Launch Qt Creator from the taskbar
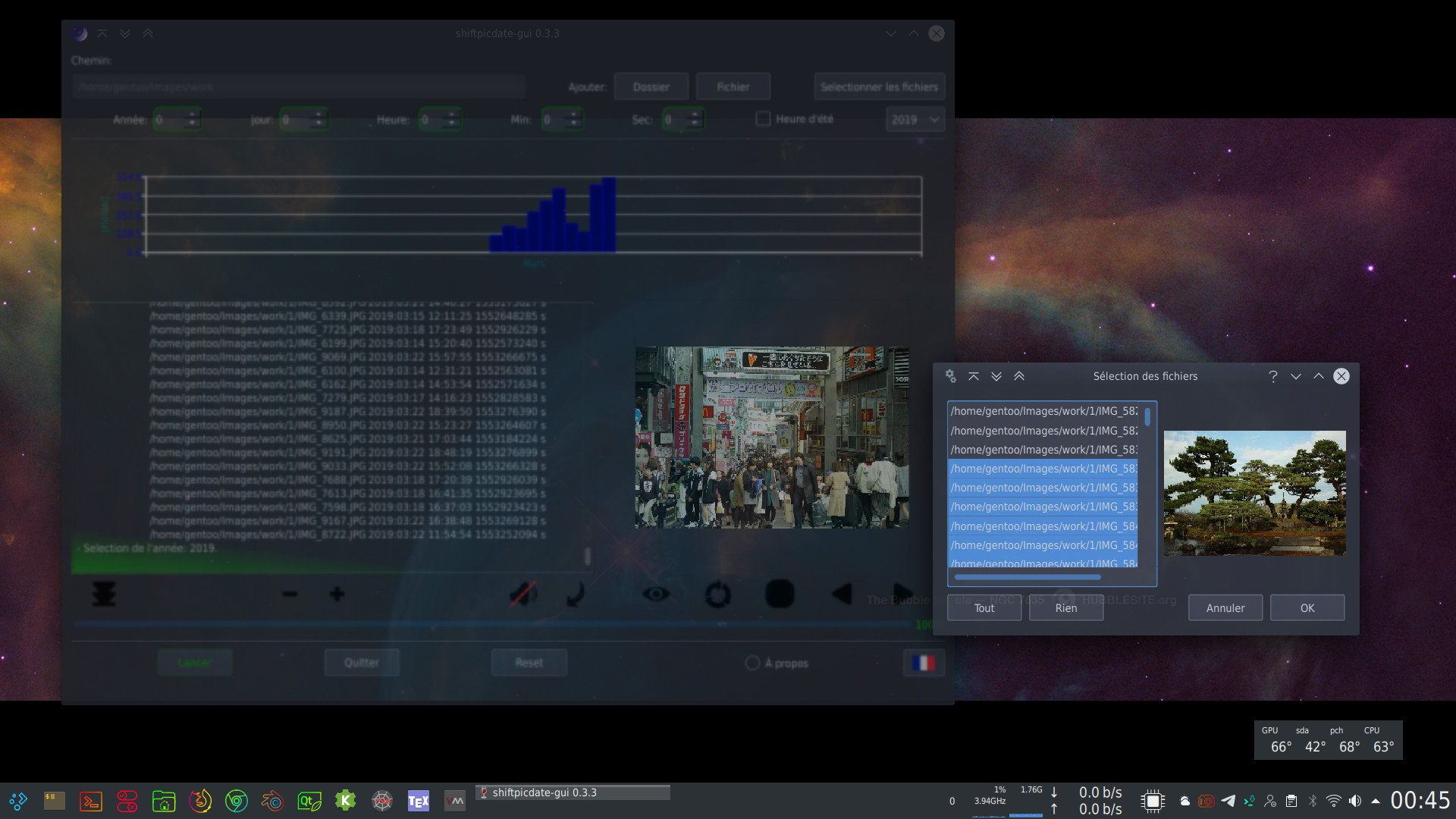The height and width of the screenshot is (819, 1456). point(309,801)
